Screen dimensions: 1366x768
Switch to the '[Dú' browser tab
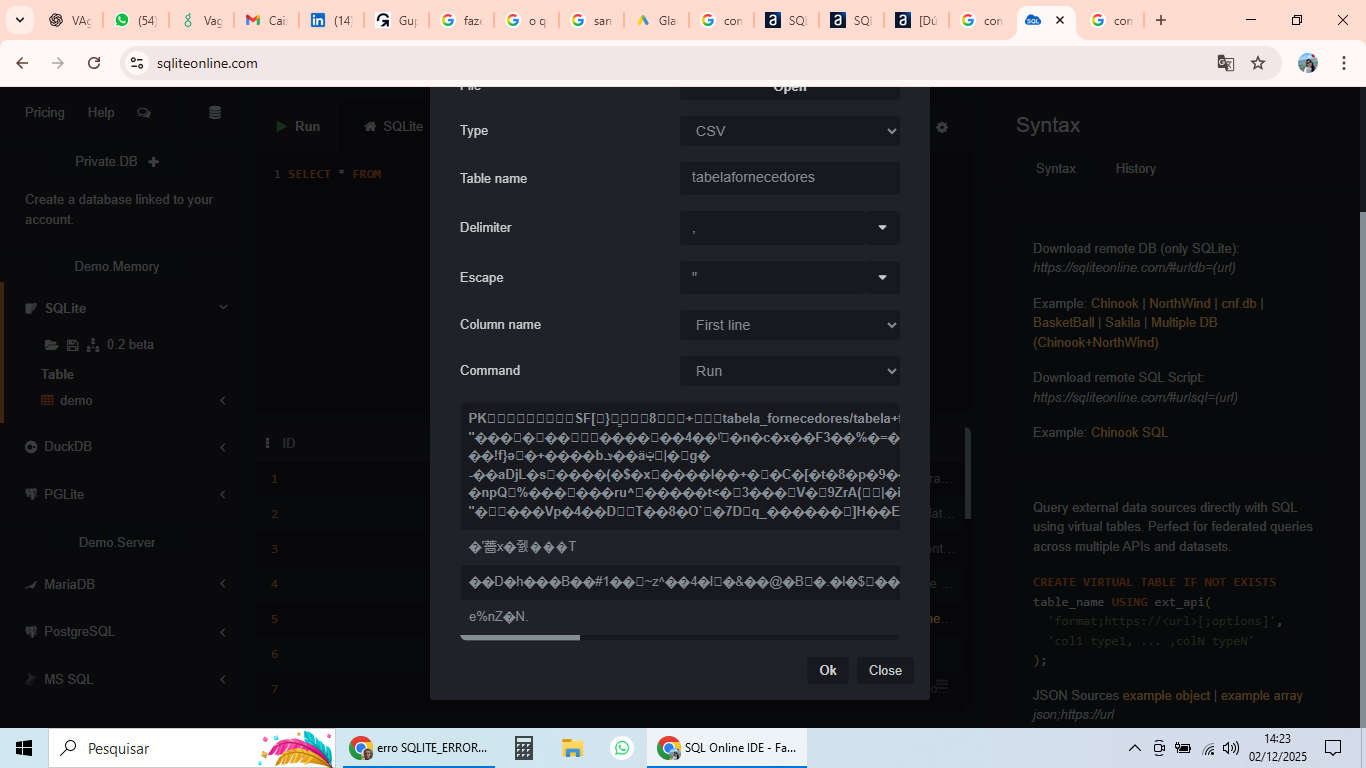916,20
